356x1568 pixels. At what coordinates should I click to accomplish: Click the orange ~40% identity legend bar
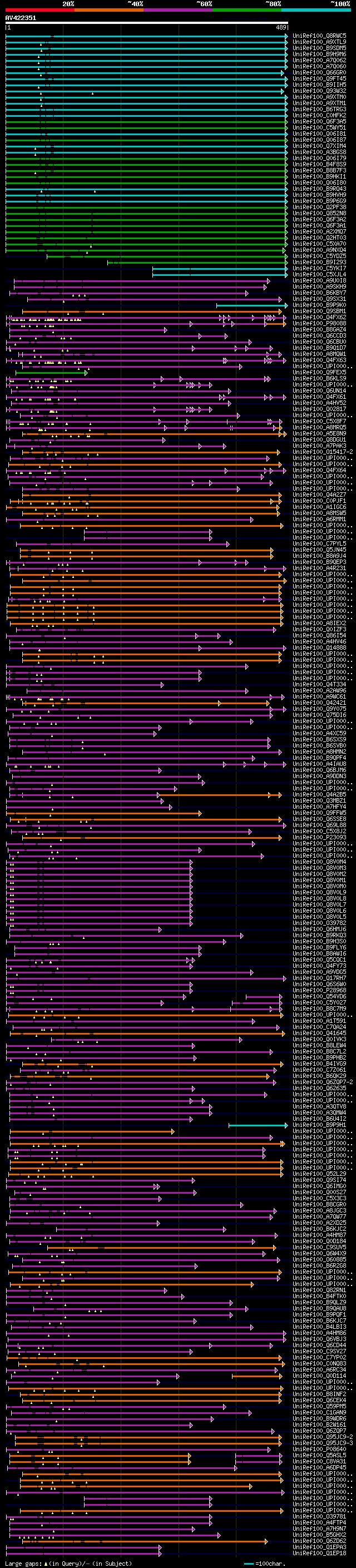pos(109,10)
